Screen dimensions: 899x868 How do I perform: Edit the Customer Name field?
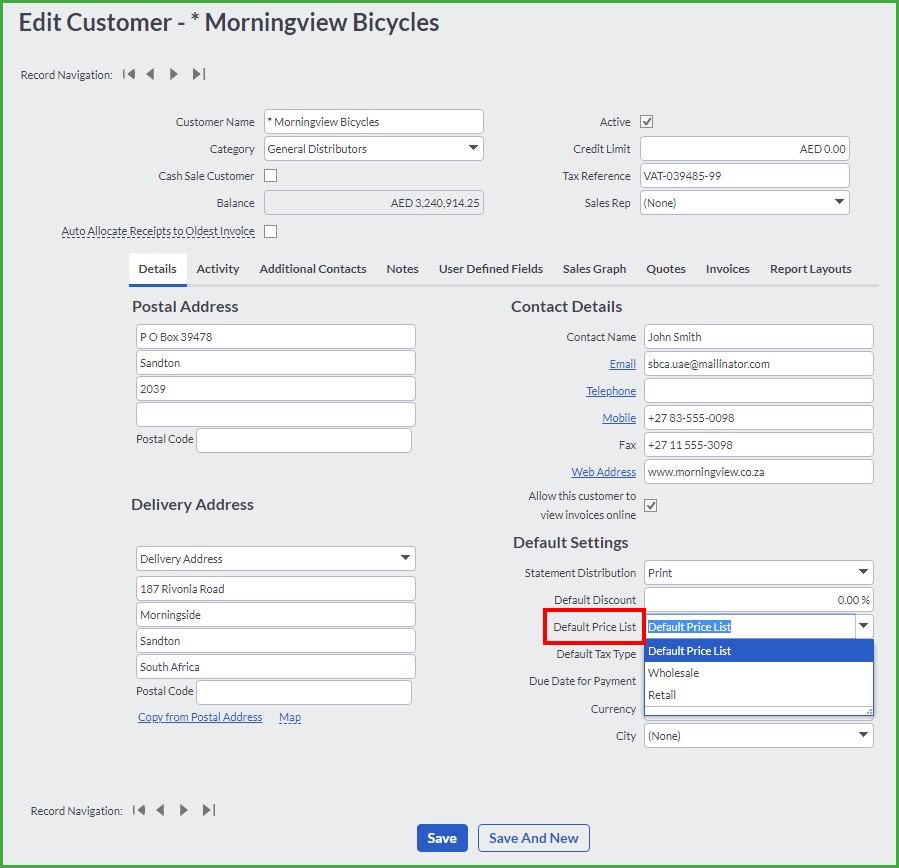(374, 122)
